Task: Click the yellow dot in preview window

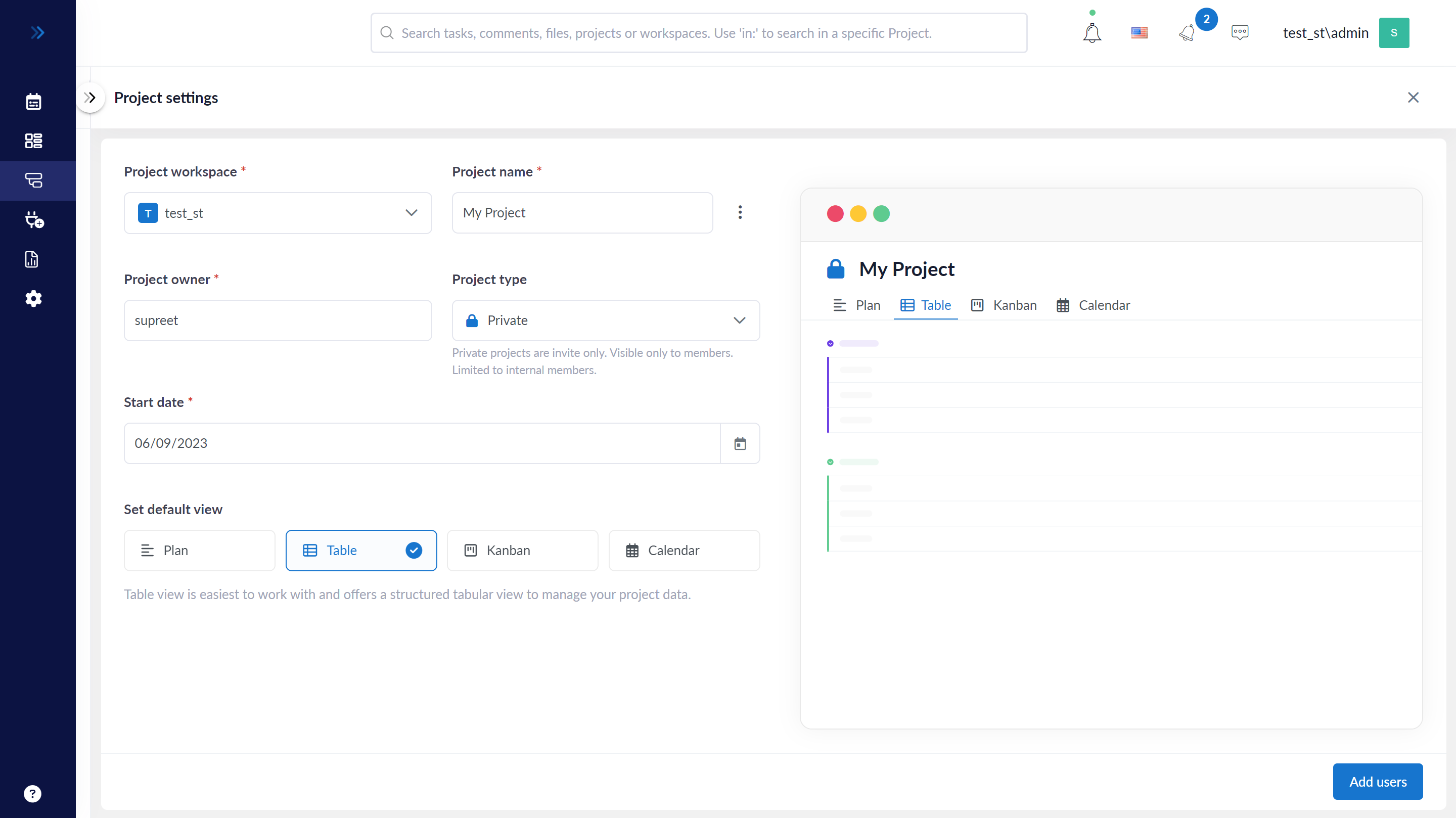Action: tap(858, 214)
